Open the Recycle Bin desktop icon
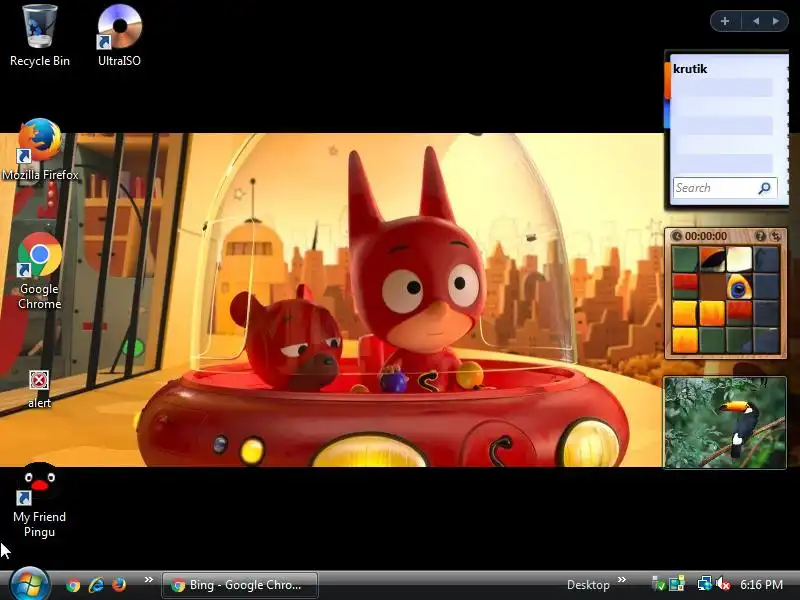 coord(39,36)
